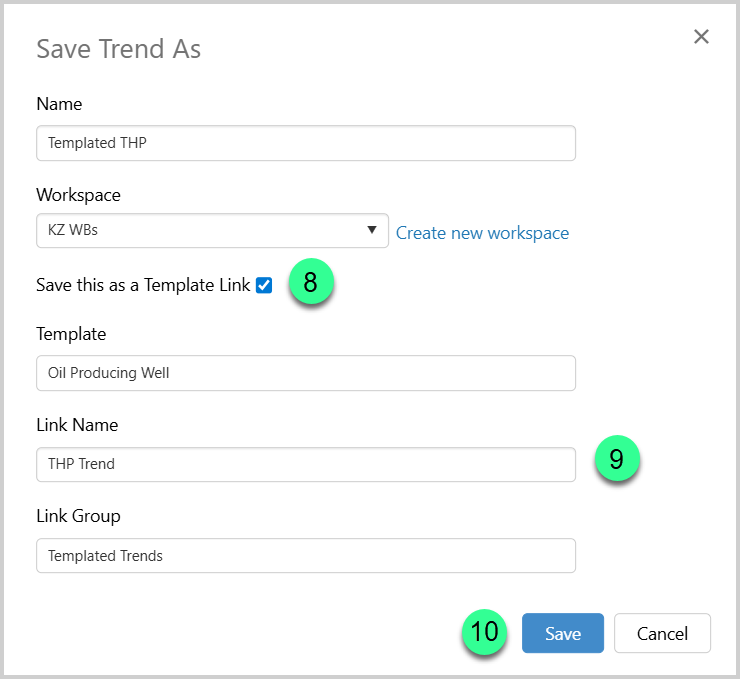The width and height of the screenshot is (740, 679).
Task: Close the Save Trend As dialog
Action: point(701,37)
